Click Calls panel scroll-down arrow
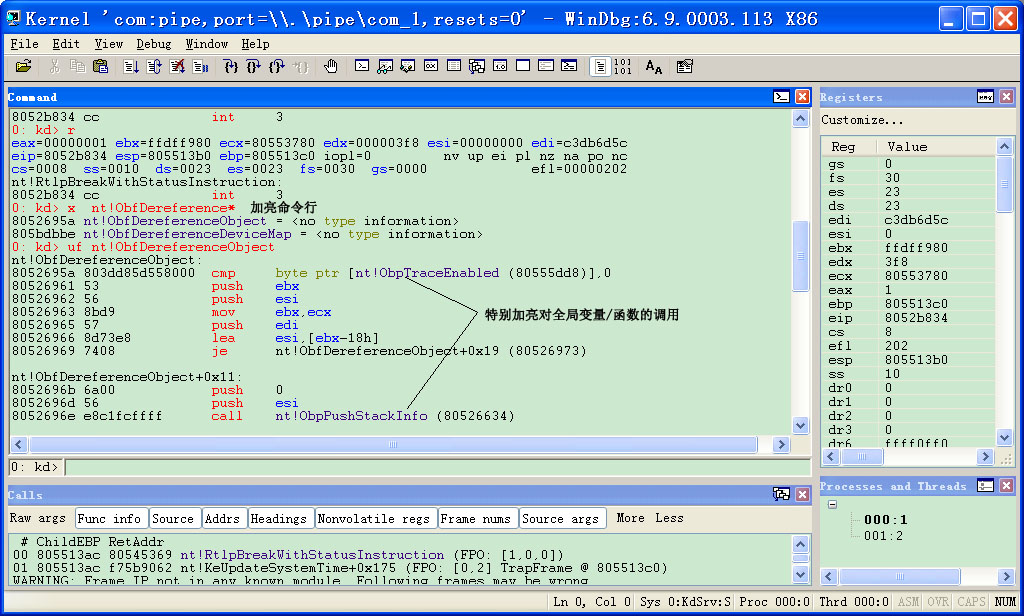Screen dimensions: 1024x616 tap(801, 574)
